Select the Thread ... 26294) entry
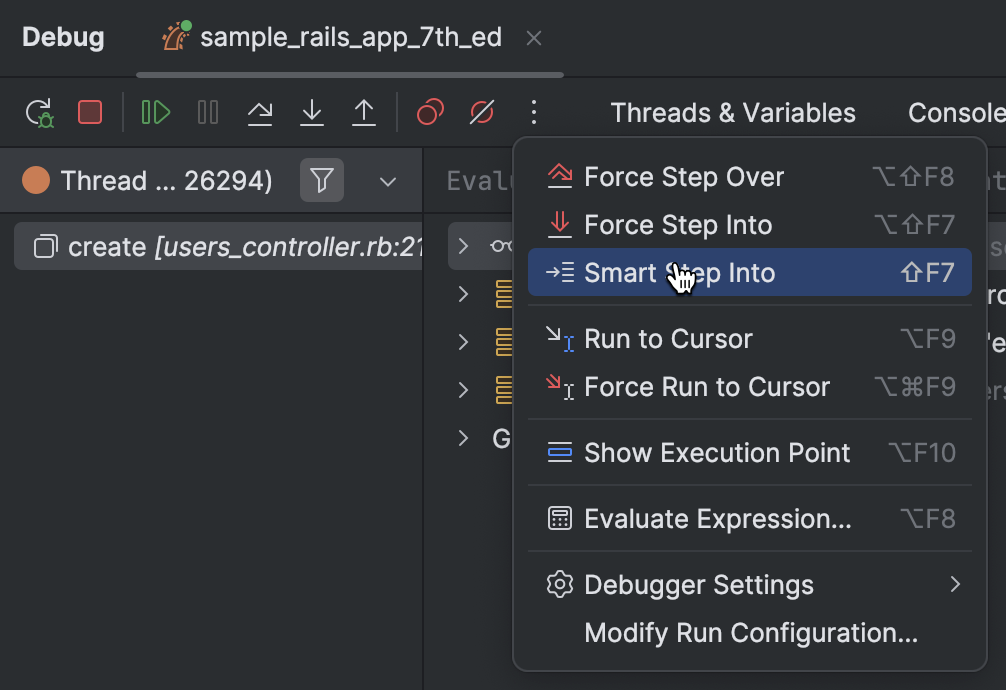Screen dimensions: 1006x690 point(148,180)
